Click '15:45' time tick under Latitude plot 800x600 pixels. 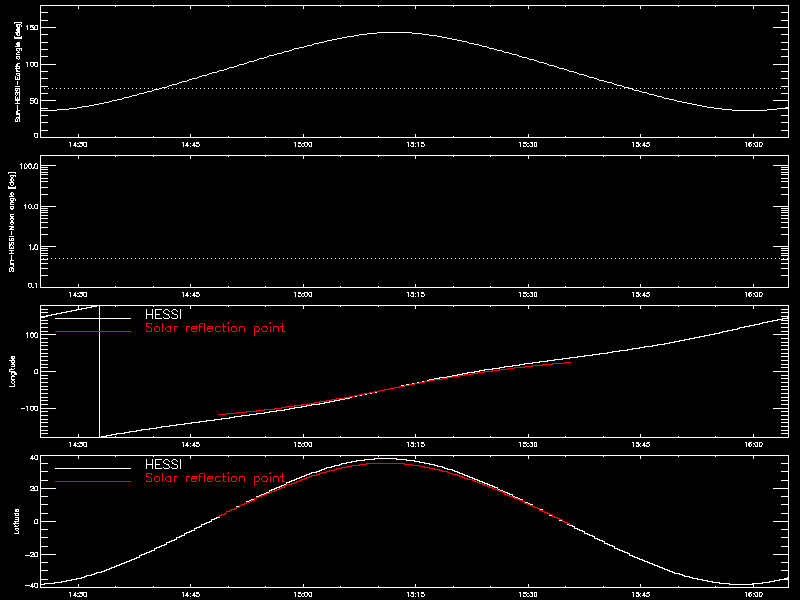641,595
